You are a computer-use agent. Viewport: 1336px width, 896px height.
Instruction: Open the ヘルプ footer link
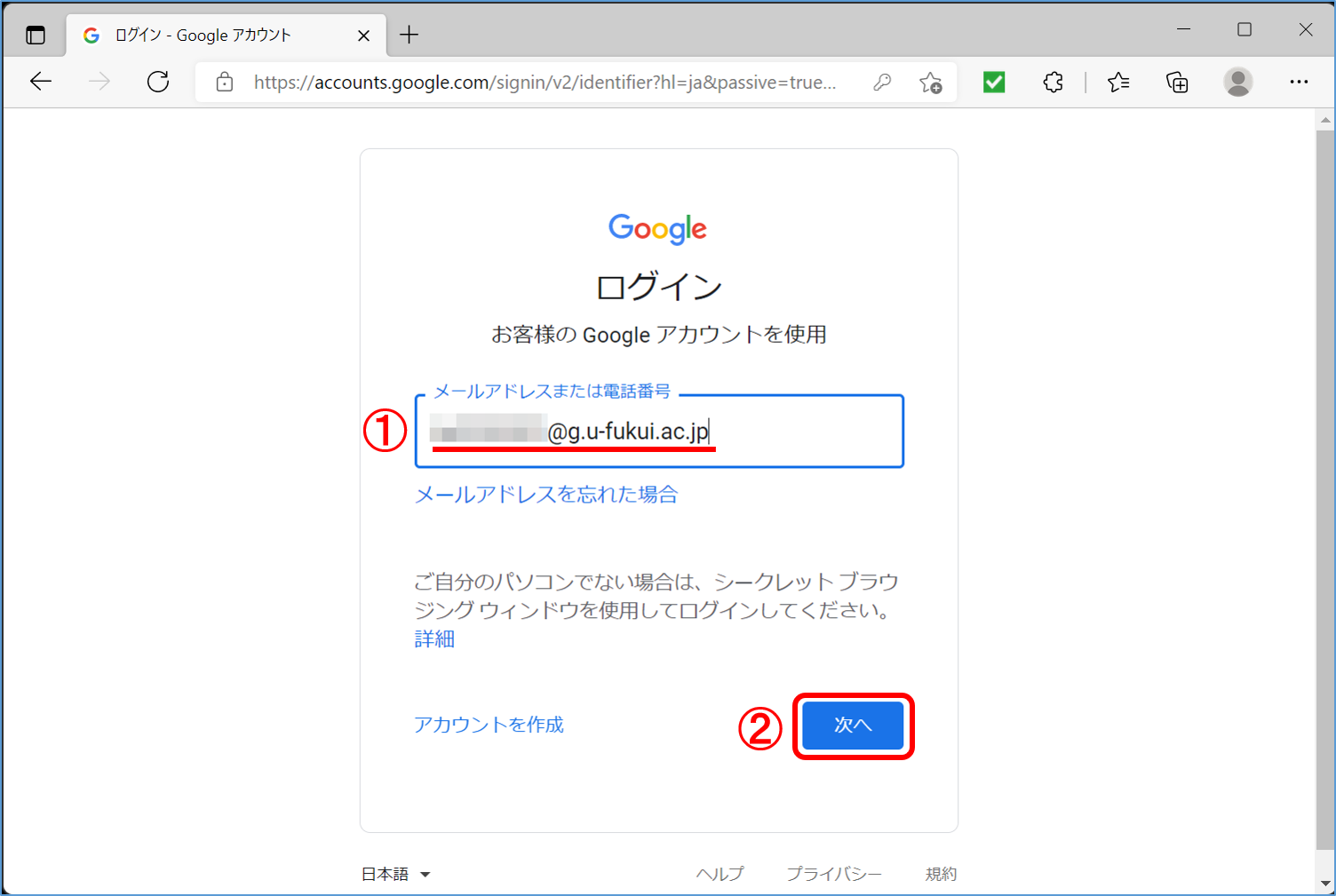720,874
